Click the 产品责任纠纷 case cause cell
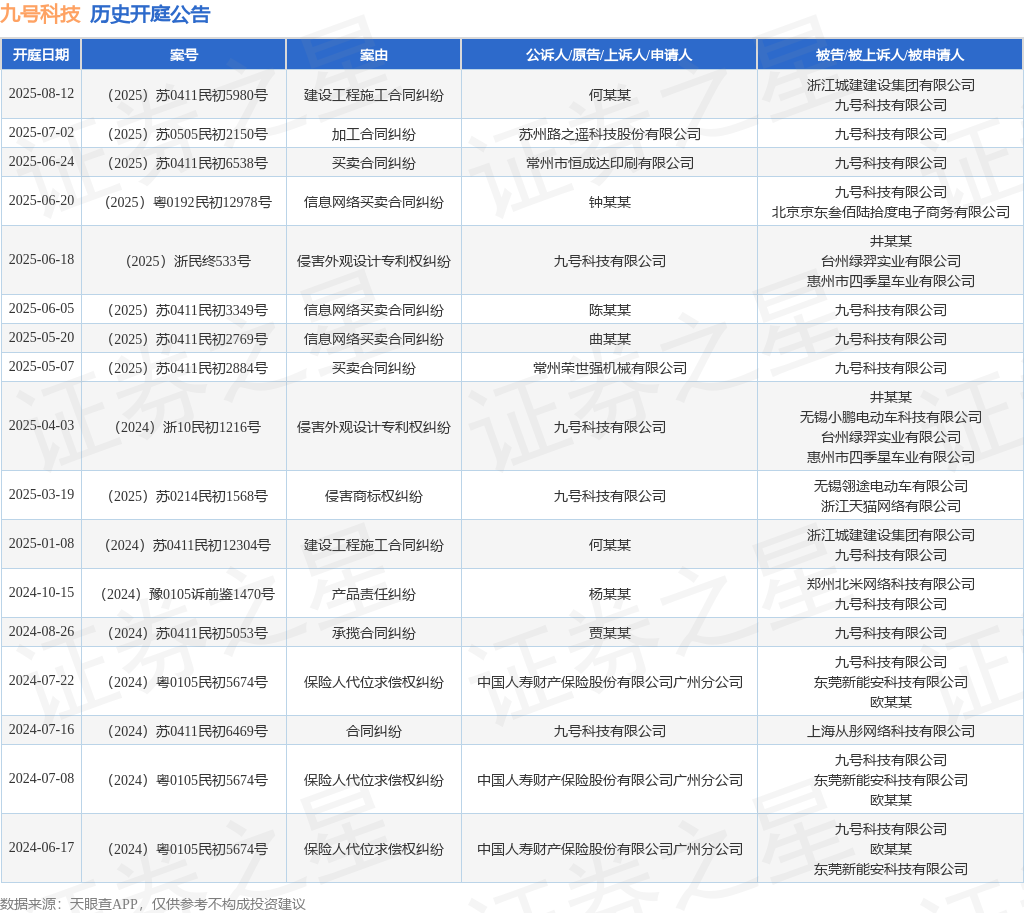The height and width of the screenshot is (913, 1024). click(x=374, y=594)
